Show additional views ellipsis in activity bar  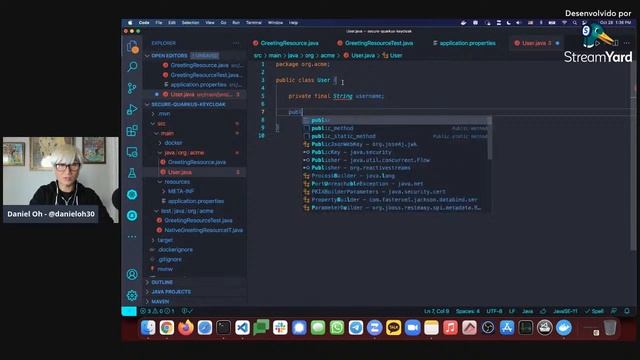(x=132, y=237)
